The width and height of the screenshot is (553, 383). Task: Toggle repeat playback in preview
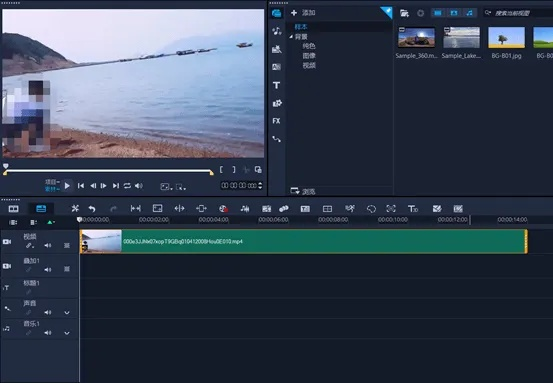[x=127, y=186]
